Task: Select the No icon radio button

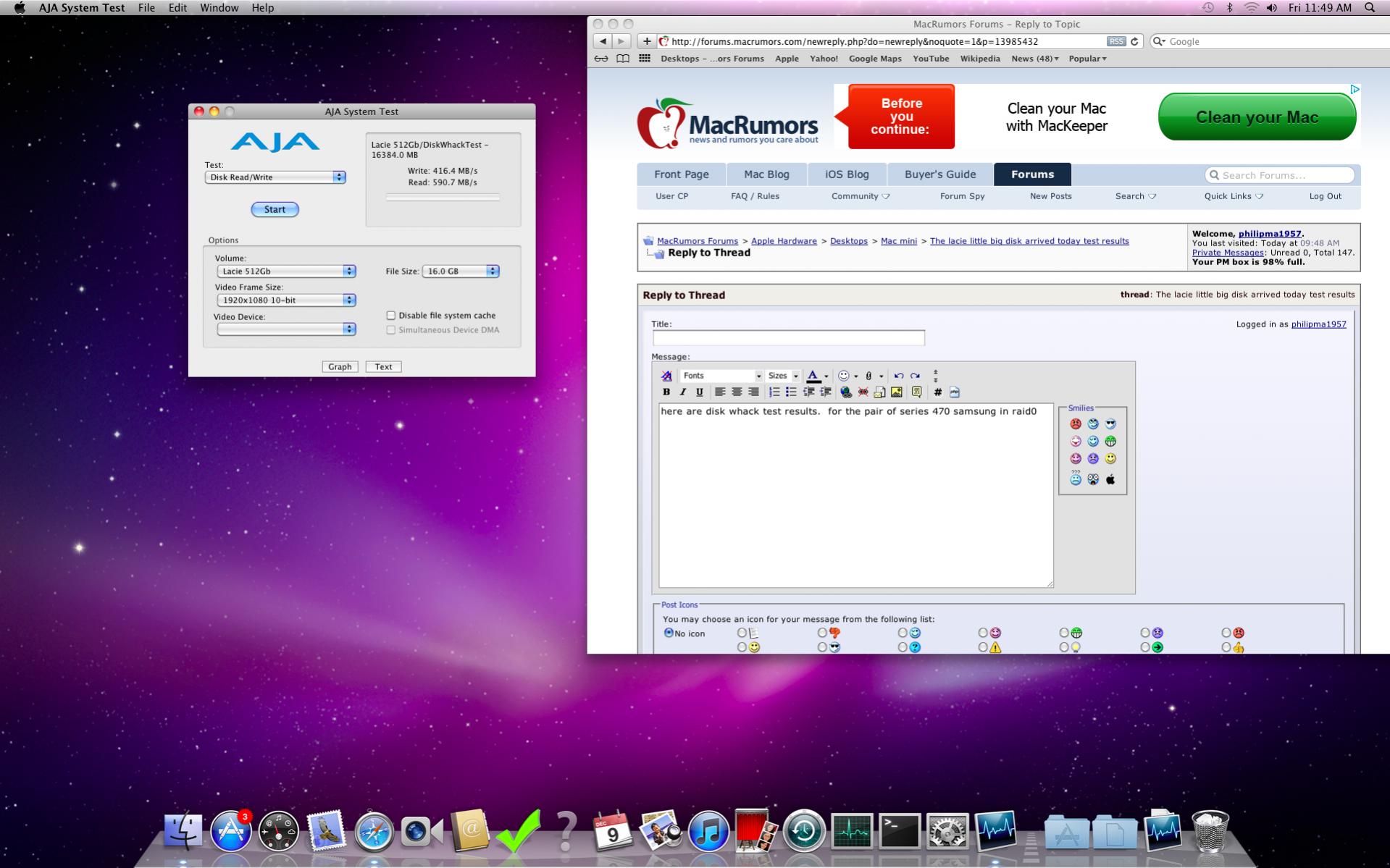Action: tap(669, 633)
